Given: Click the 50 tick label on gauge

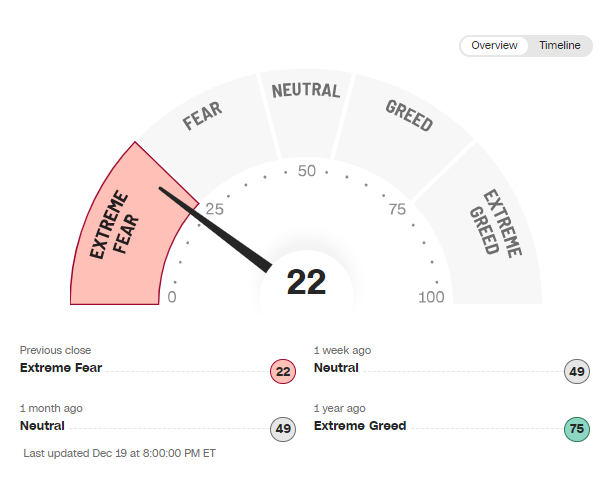Looking at the screenshot, I should [306, 171].
